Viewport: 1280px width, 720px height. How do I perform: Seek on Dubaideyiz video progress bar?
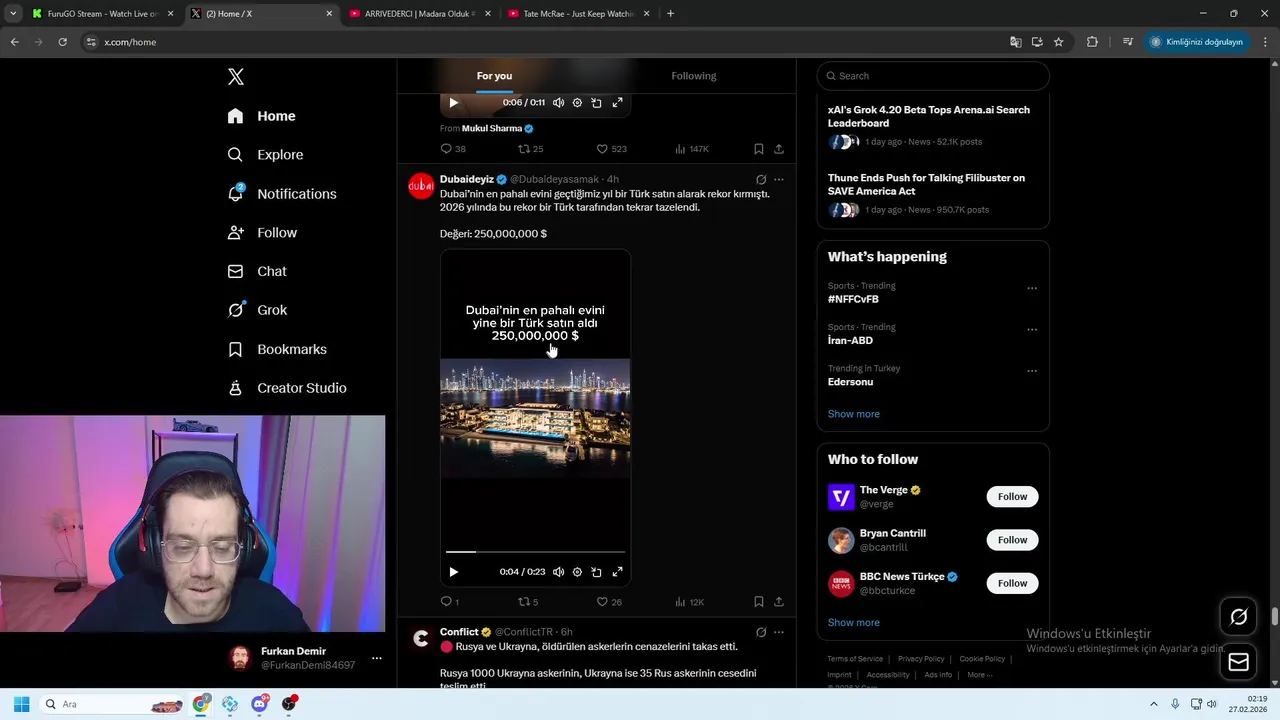(535, 551)
